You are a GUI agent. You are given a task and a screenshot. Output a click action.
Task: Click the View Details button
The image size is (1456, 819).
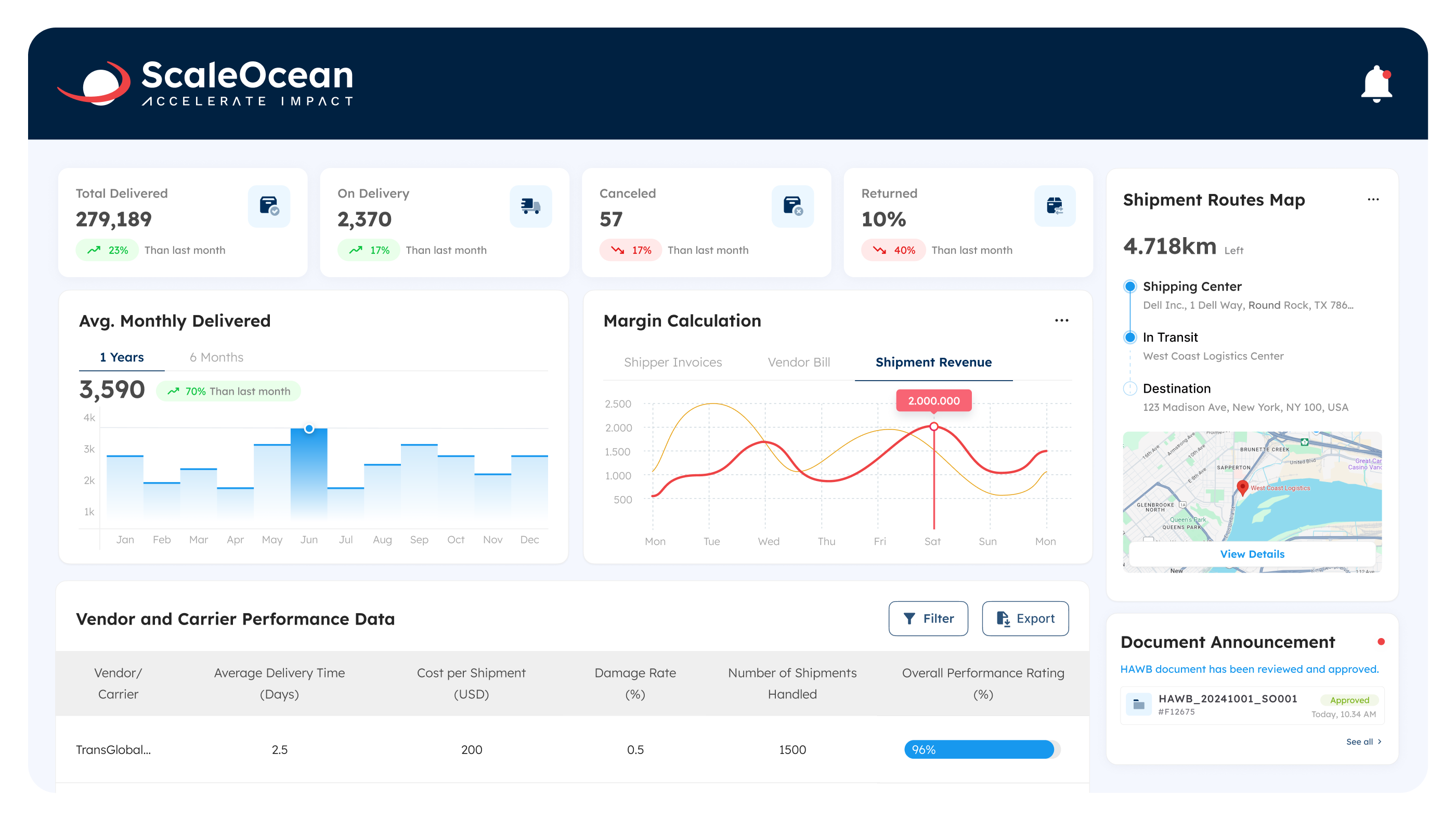click(x=1252, y=554)
